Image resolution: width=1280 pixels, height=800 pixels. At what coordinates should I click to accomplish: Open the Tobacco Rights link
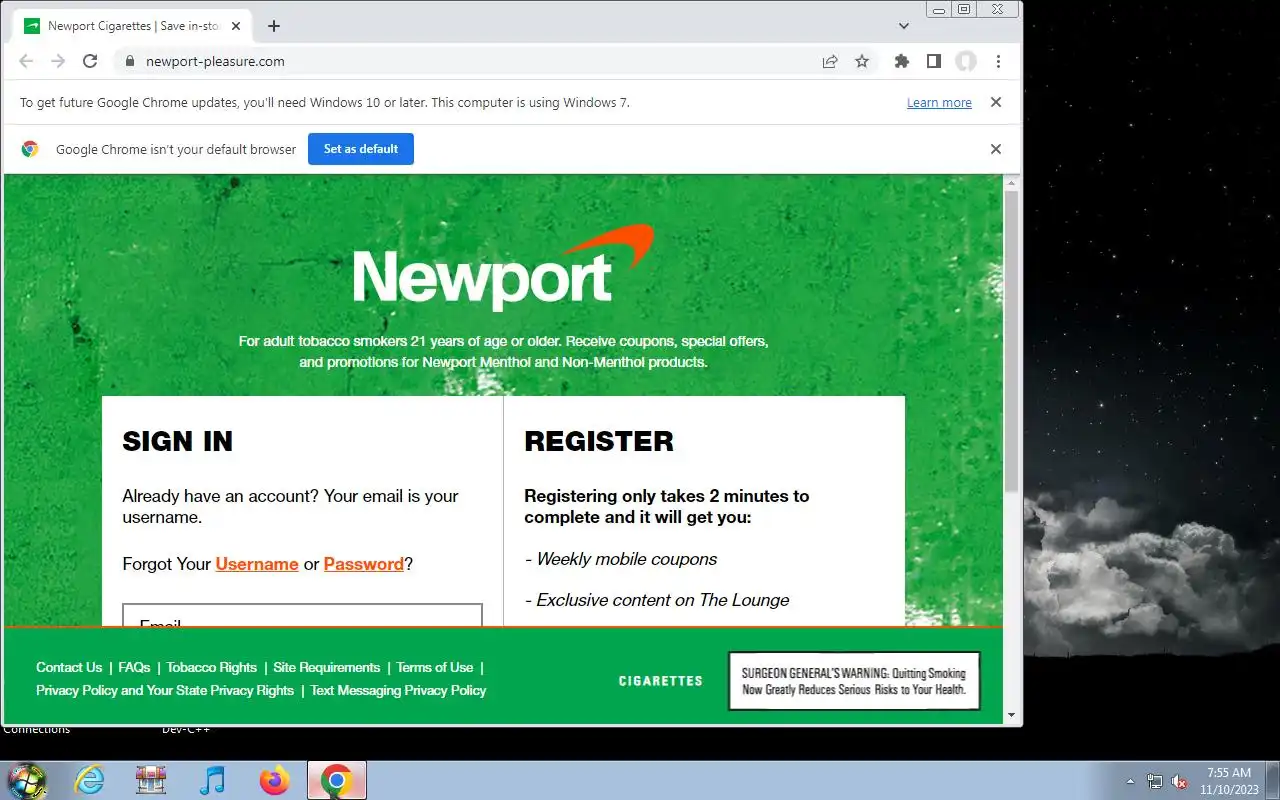click(212, 667)
